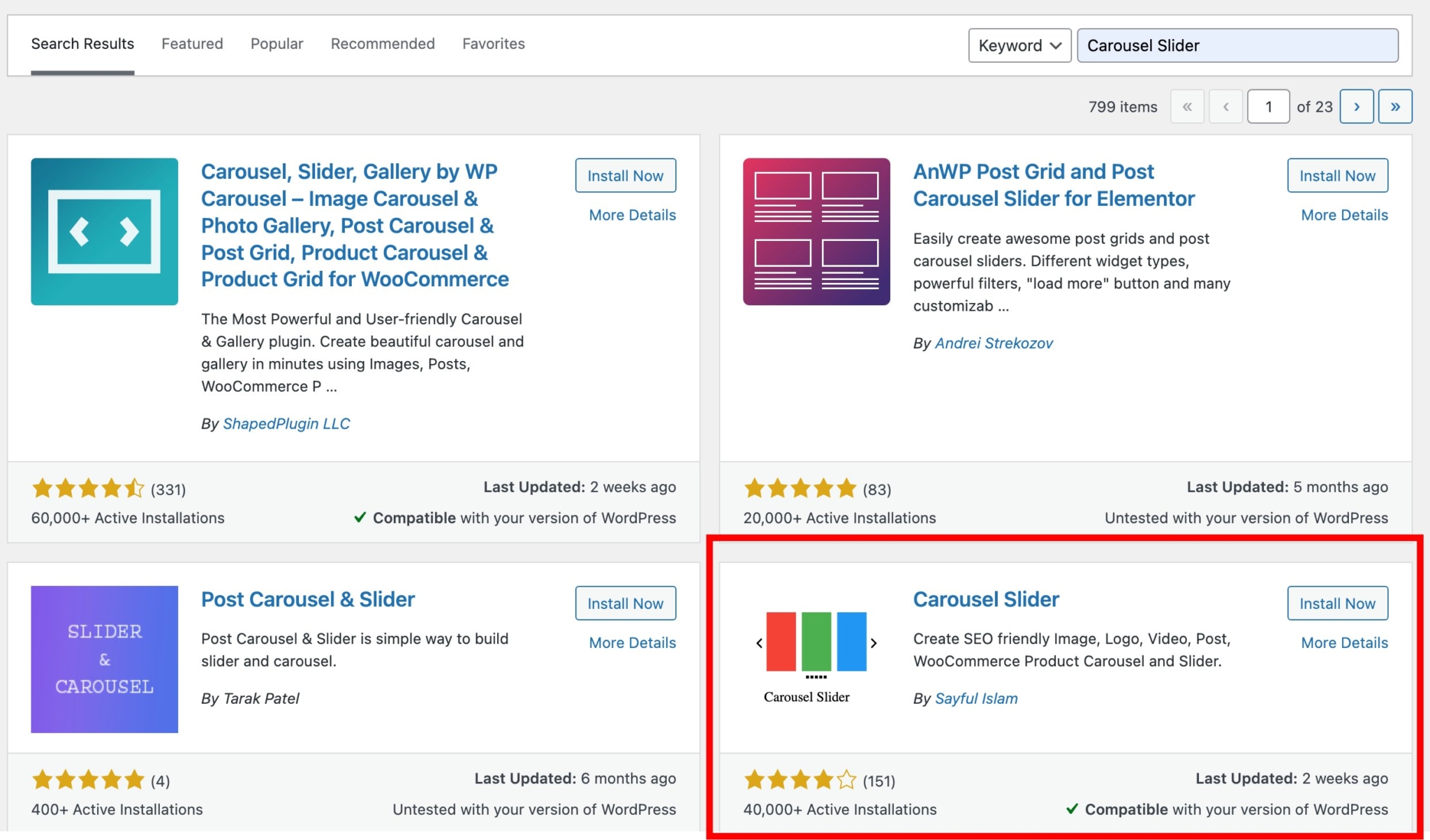Switch to the Popular tab

click(x=277, y=44)
